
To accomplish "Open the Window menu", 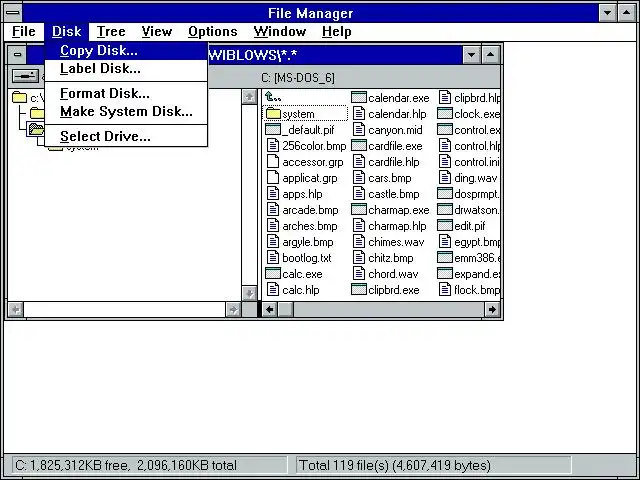I will (x=280, y=31).
